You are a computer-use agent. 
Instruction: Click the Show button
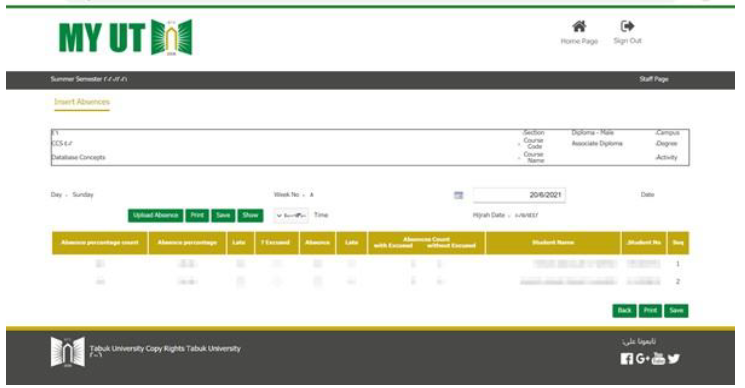click(x=250, y=215)
